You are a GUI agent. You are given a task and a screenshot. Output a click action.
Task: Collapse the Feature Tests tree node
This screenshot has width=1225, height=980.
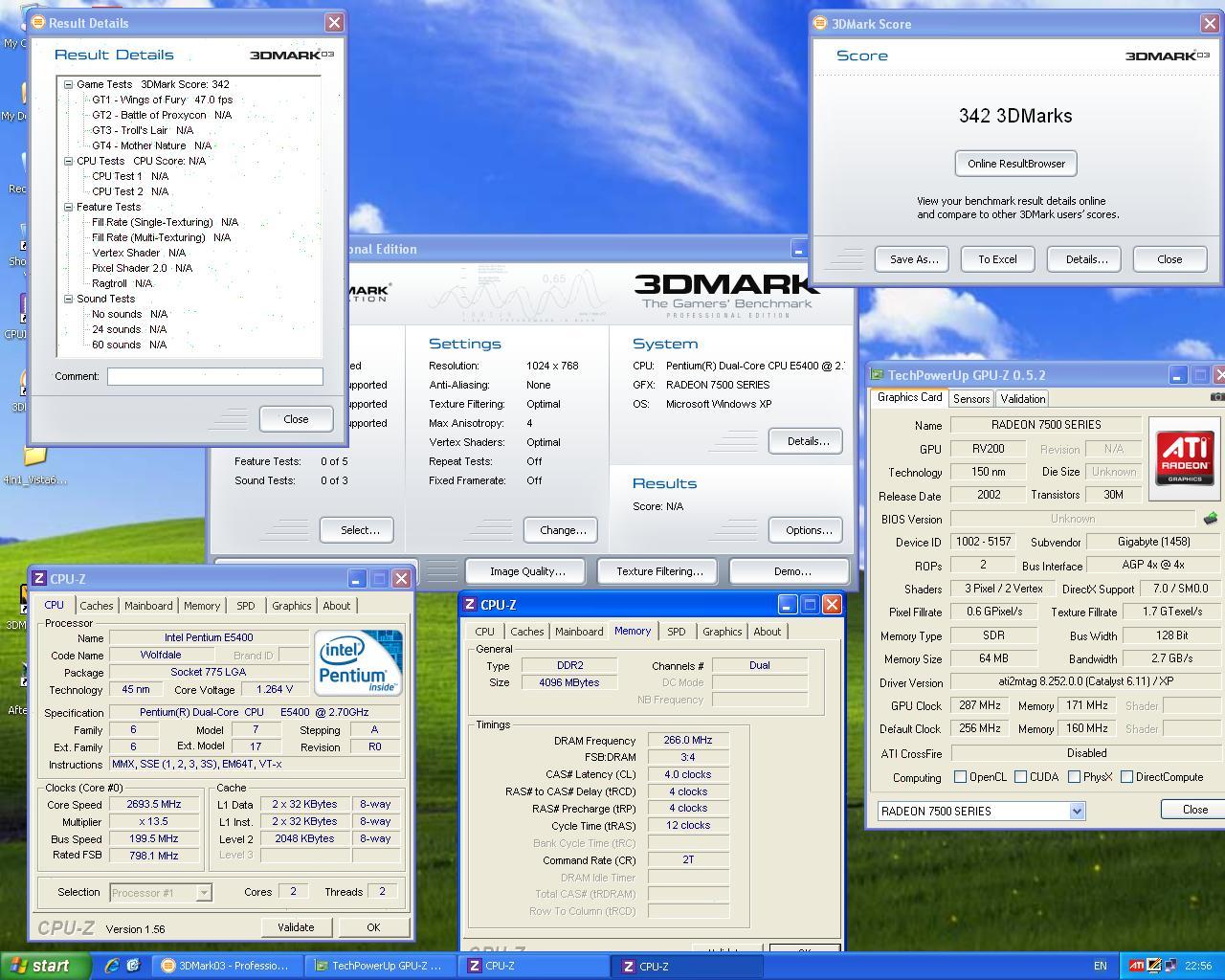tap(69, 207)
